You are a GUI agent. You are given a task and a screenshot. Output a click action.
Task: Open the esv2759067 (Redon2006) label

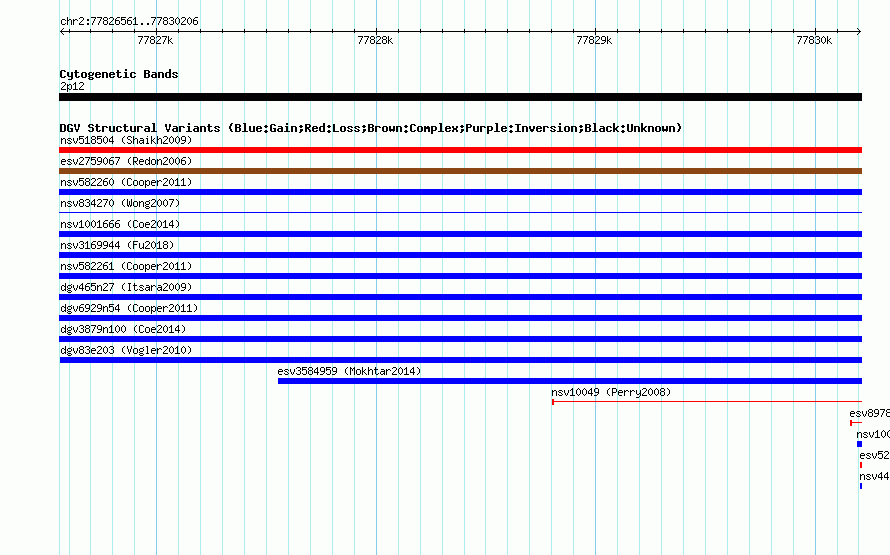[126, 161]
